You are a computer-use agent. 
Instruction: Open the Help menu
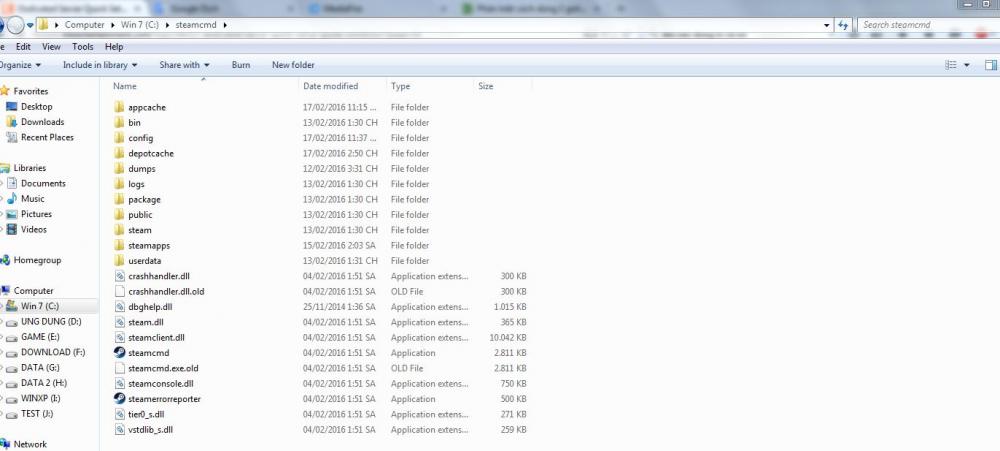[114, 47]
